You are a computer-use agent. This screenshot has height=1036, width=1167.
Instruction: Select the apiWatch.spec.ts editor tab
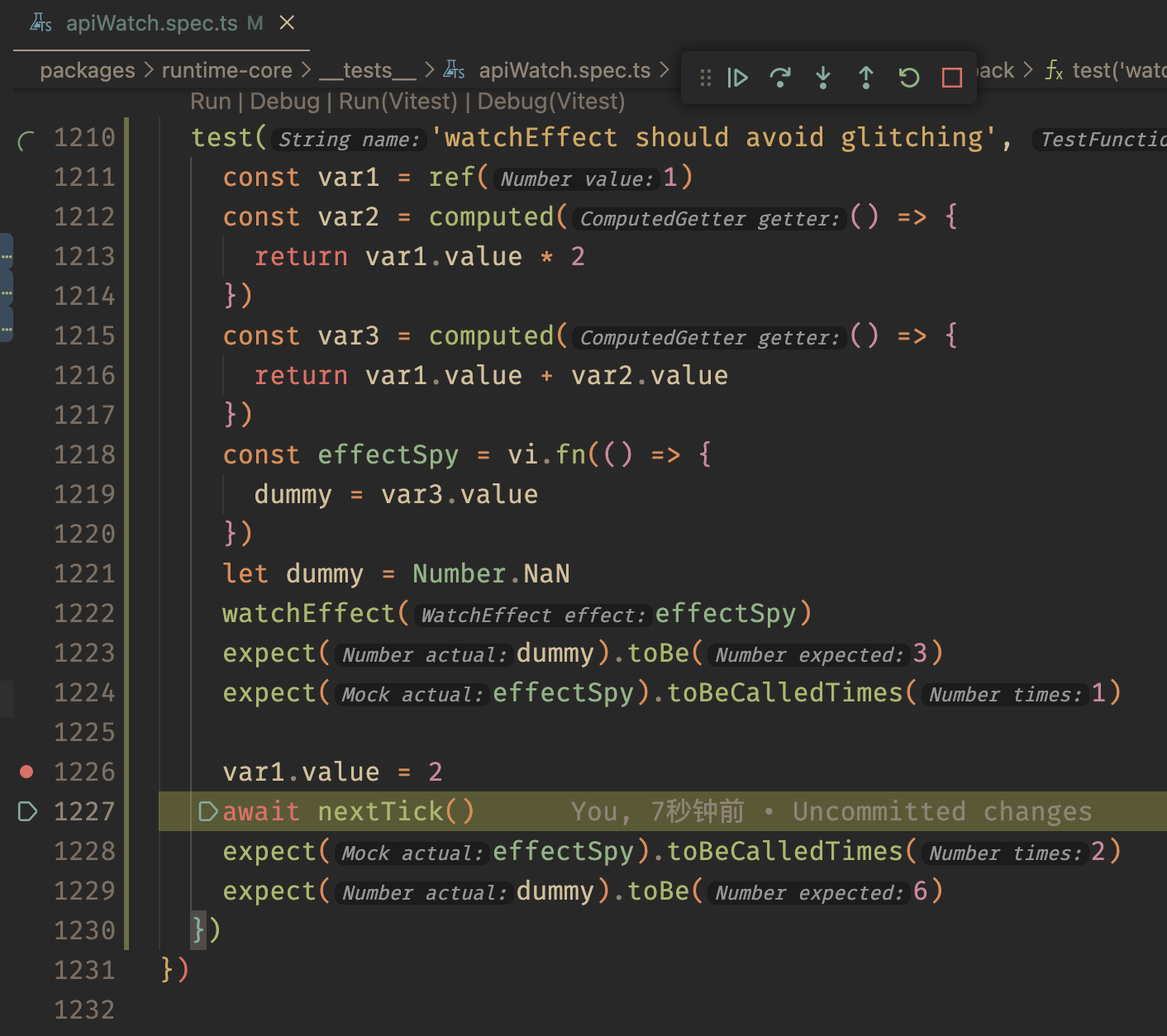point(151,23)
